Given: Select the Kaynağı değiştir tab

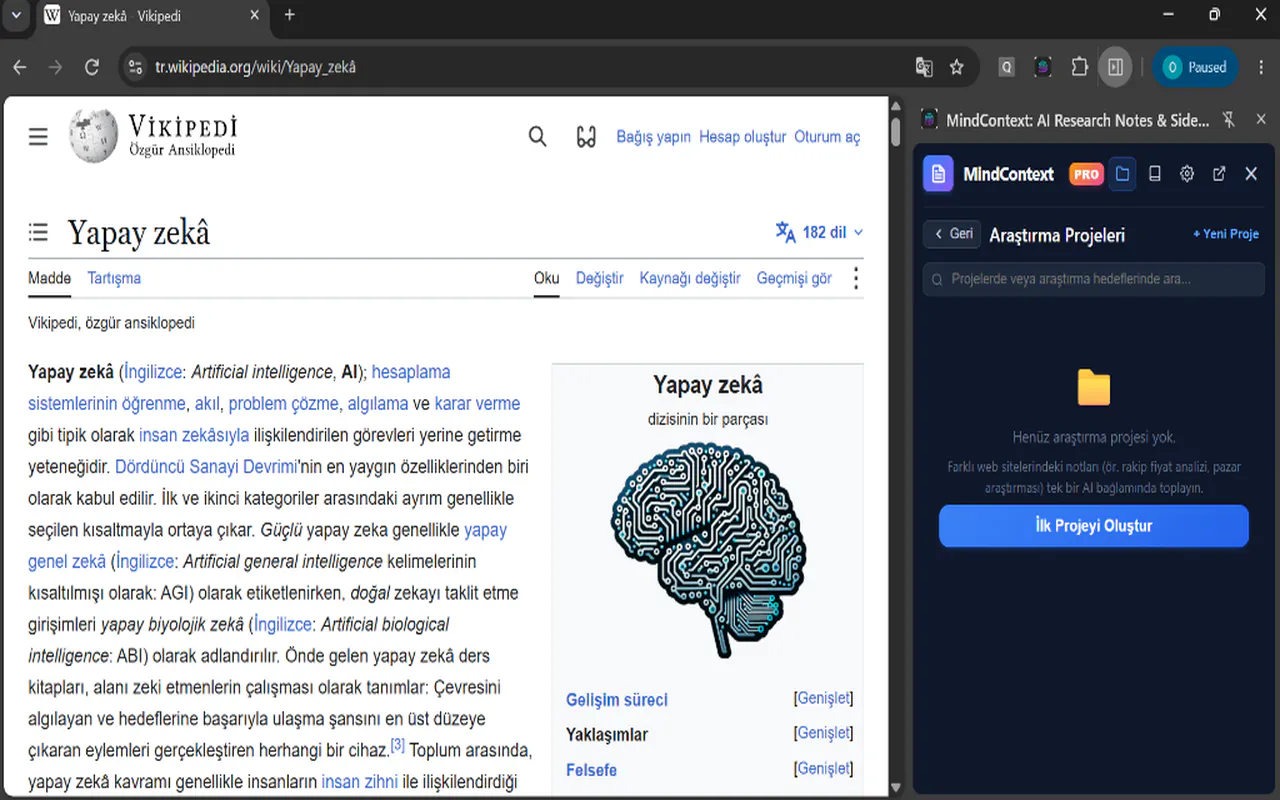Looking at the screenshot, I should pos(690,278).
